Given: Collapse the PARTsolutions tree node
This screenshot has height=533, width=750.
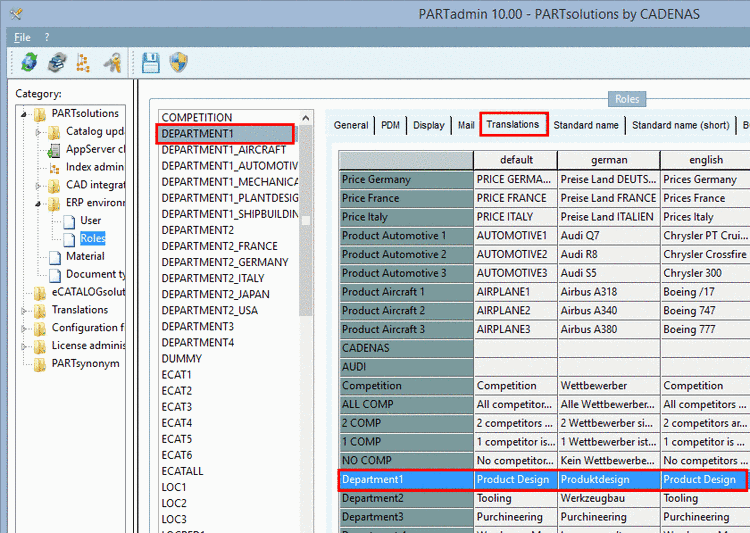Looking at the screenshot, I should coord(23,114).
